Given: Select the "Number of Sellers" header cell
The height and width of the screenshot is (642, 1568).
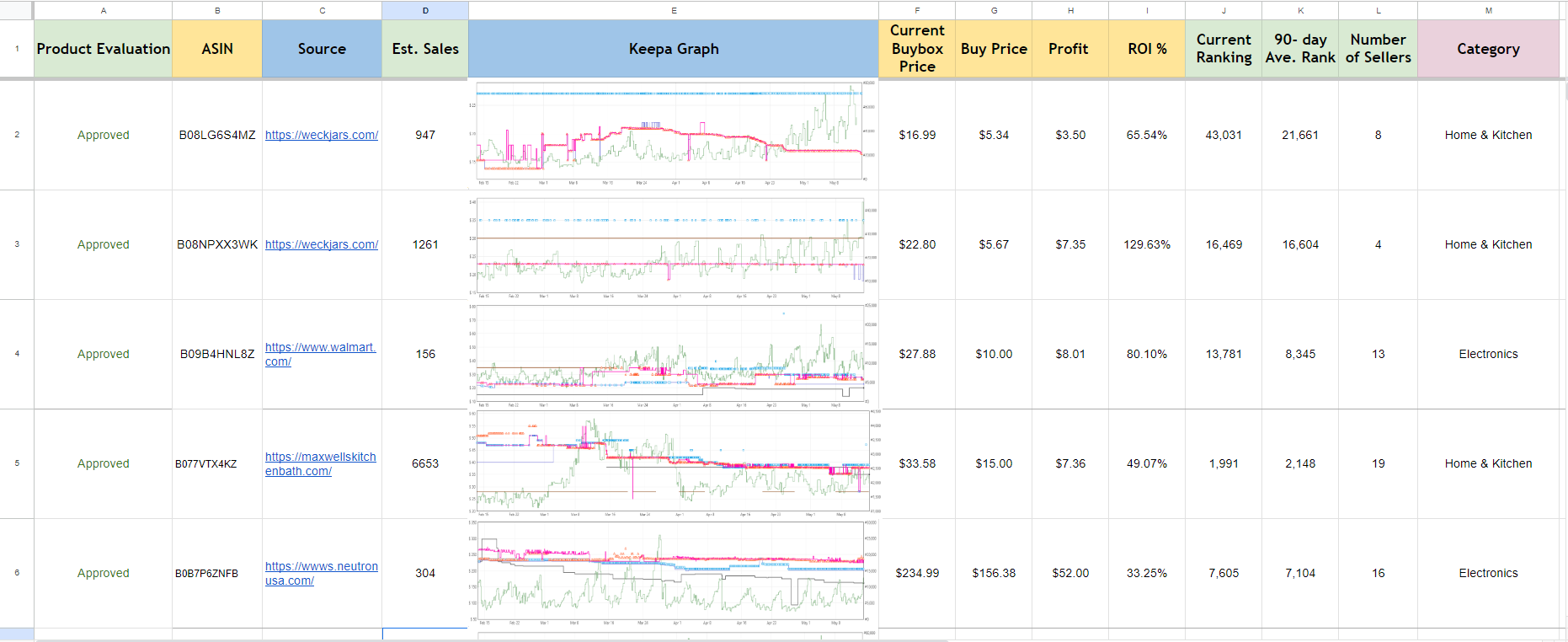Looking at the screenshot, I should point(1378,49).
